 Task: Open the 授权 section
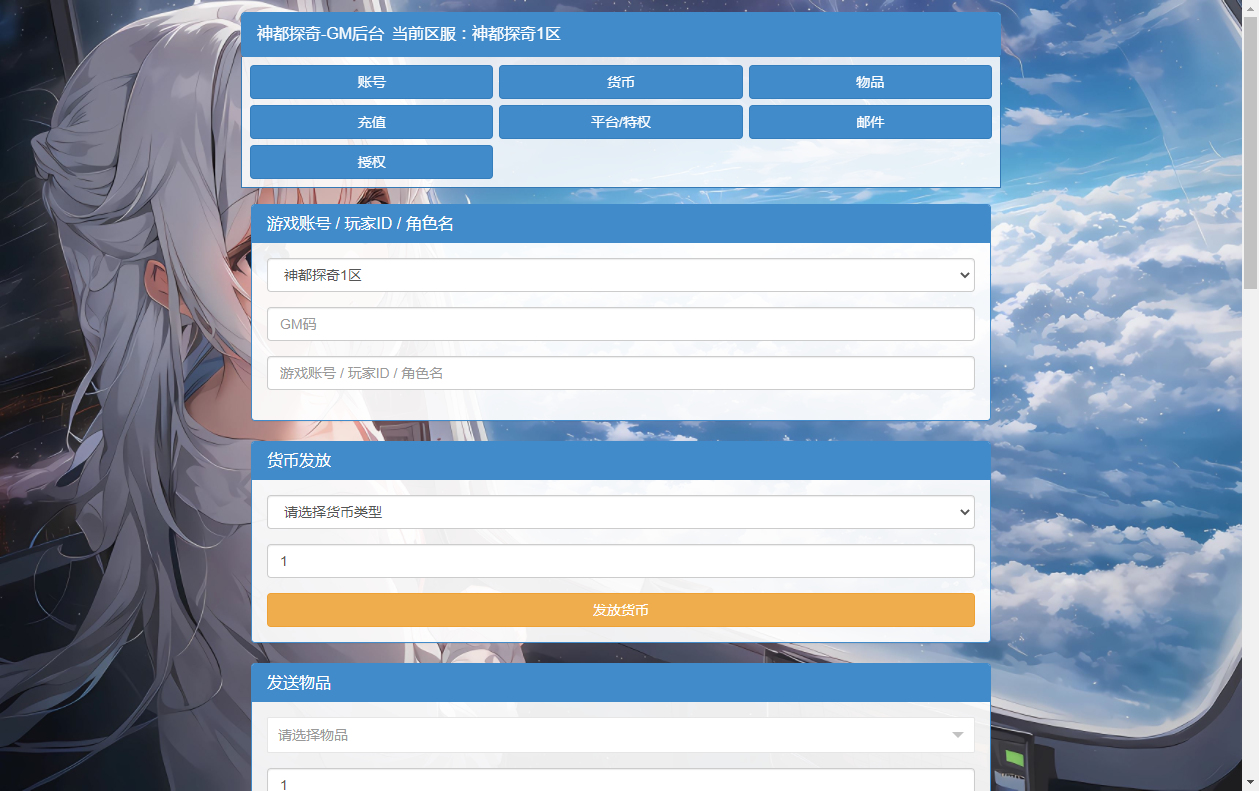point(371,162)
